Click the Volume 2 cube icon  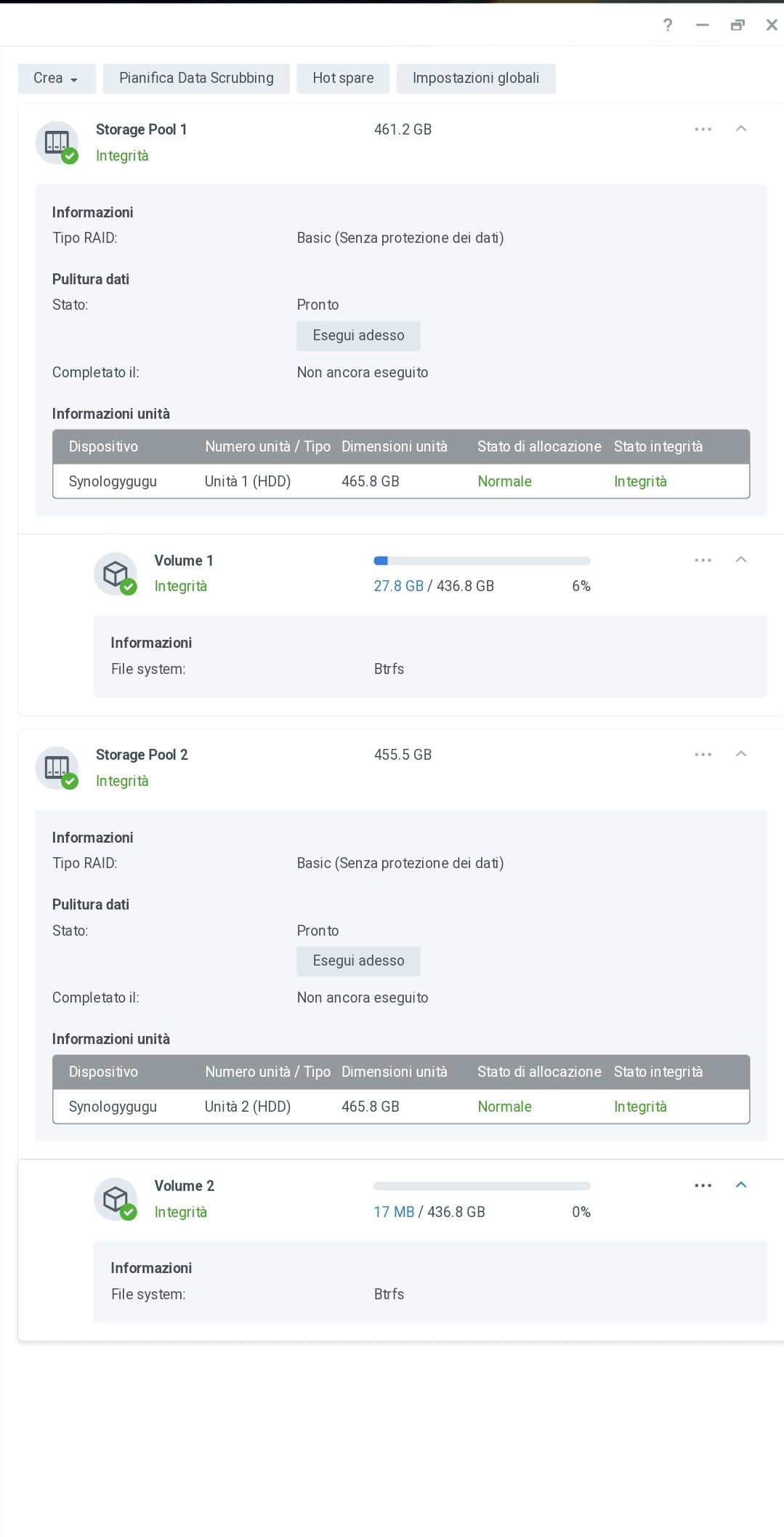tap(116, 1199)
